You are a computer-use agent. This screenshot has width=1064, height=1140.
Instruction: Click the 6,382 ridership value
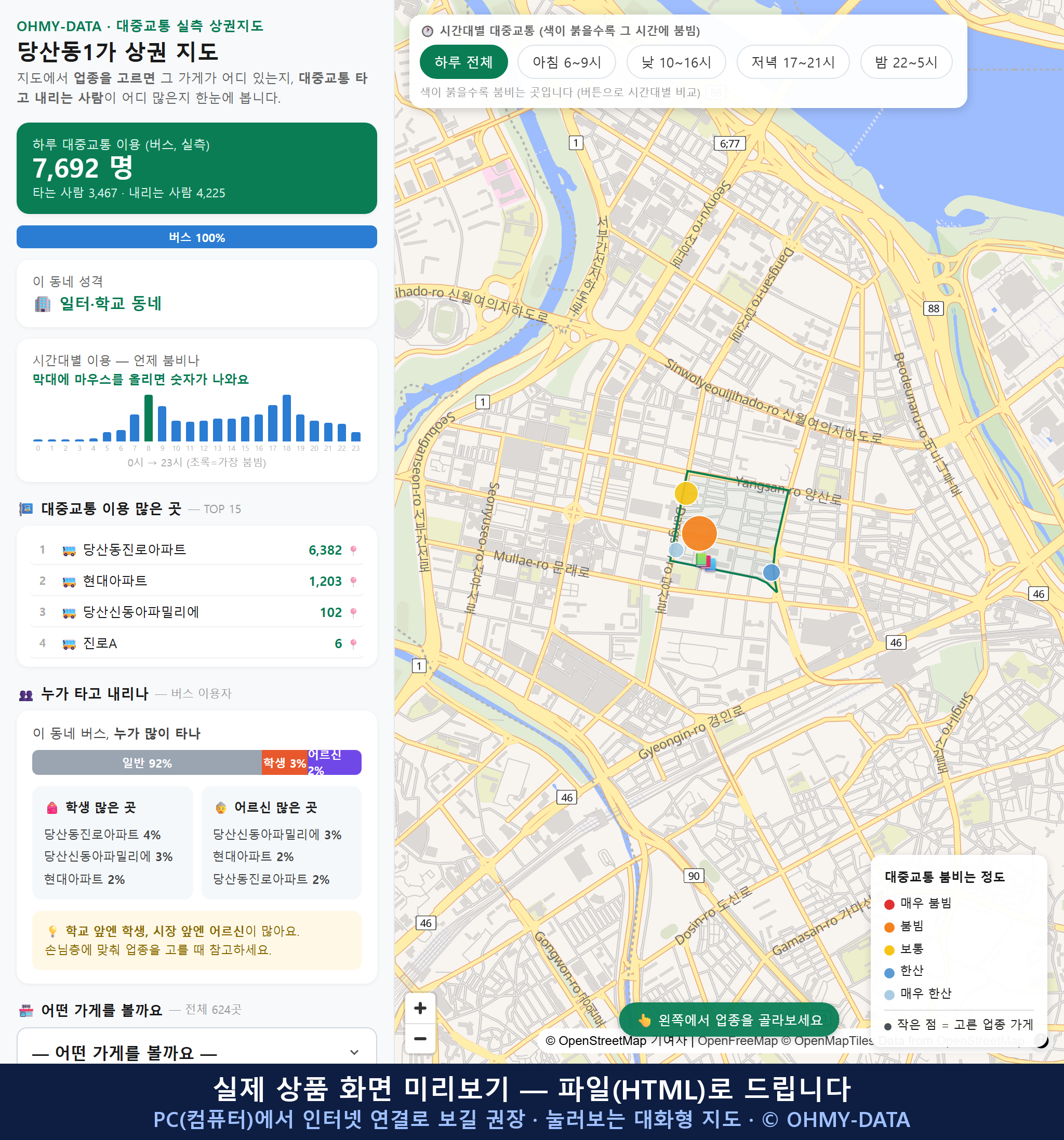[325, 551]
